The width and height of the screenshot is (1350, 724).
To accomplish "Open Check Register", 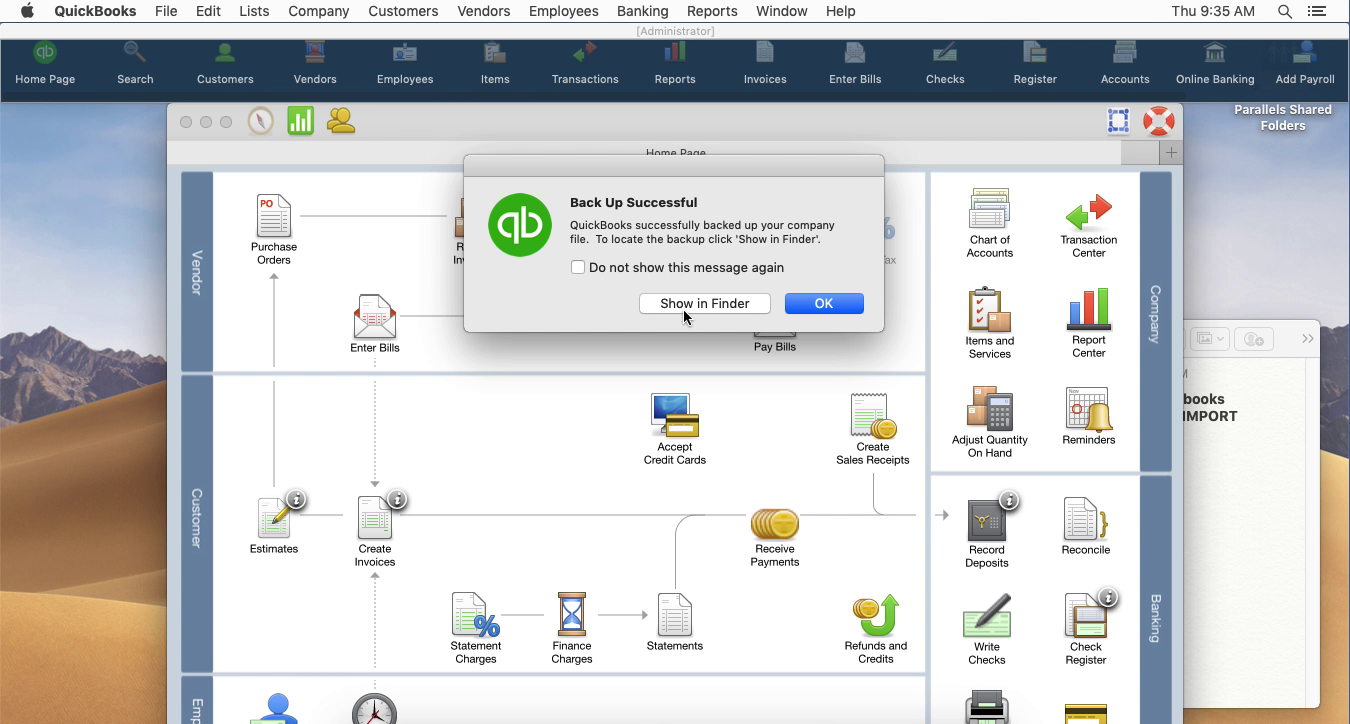I will [x=1086, y=629].
